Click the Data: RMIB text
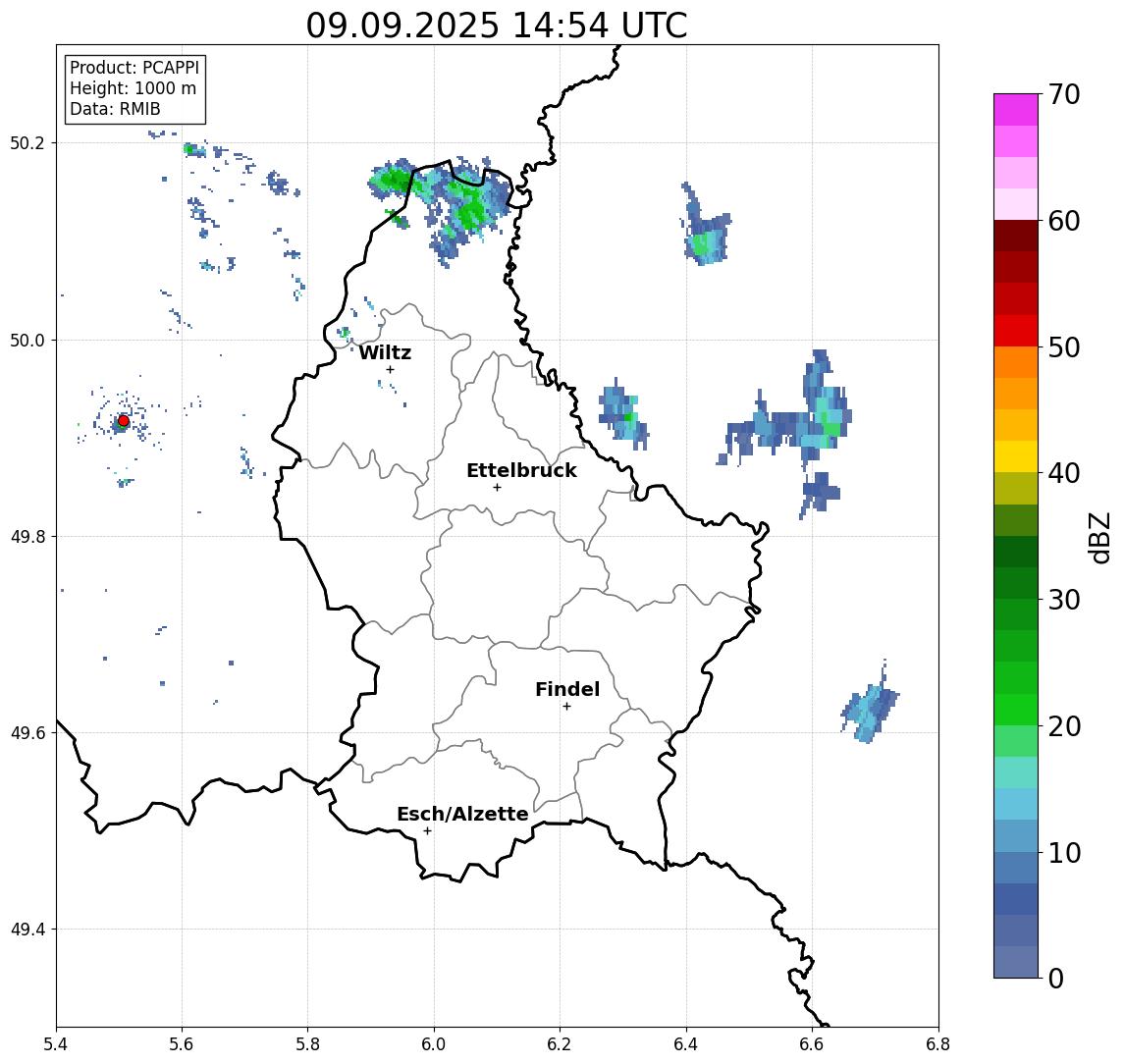The image size is (1124, 1064). point(115,109)
